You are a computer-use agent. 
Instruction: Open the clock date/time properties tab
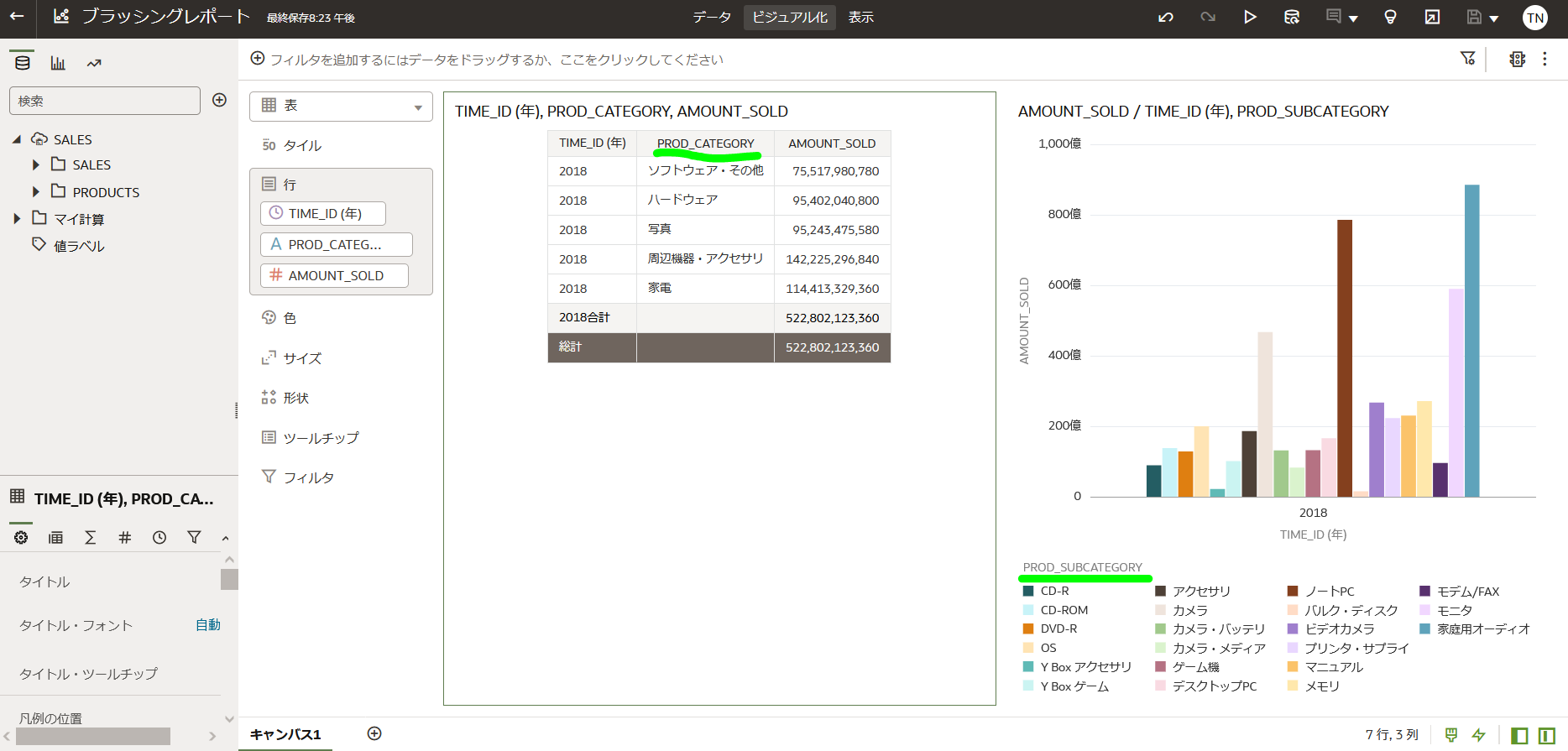click(159, 537)
